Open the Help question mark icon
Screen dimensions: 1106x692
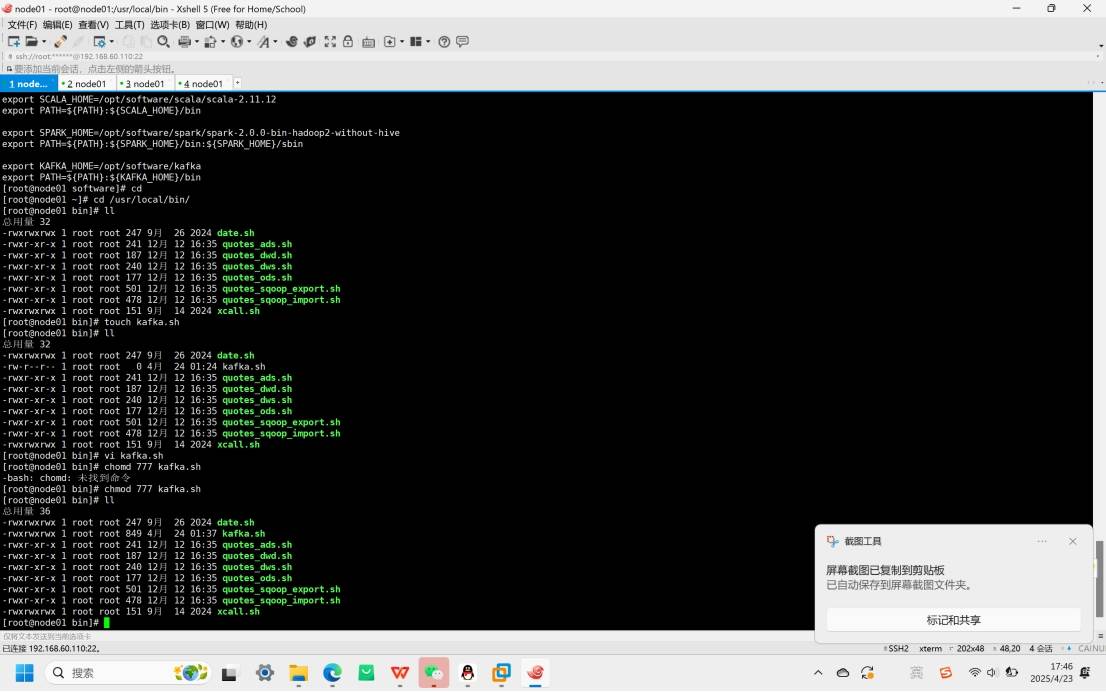(444, 42)
